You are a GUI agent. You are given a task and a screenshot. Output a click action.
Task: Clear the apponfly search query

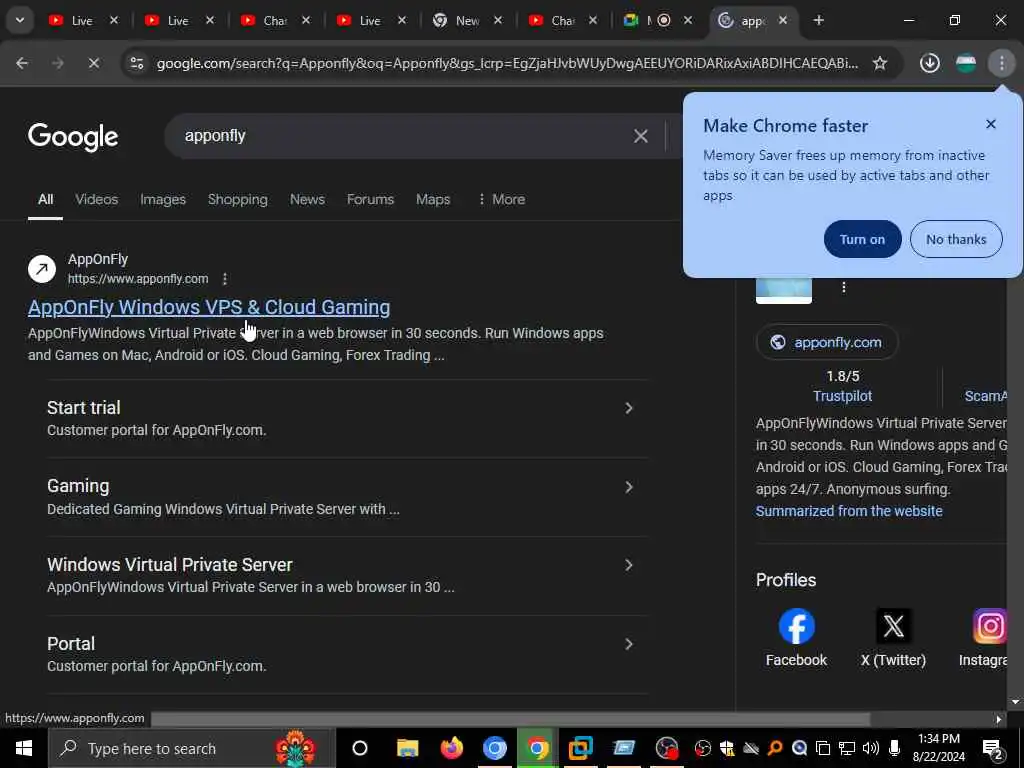coord(641,136)
